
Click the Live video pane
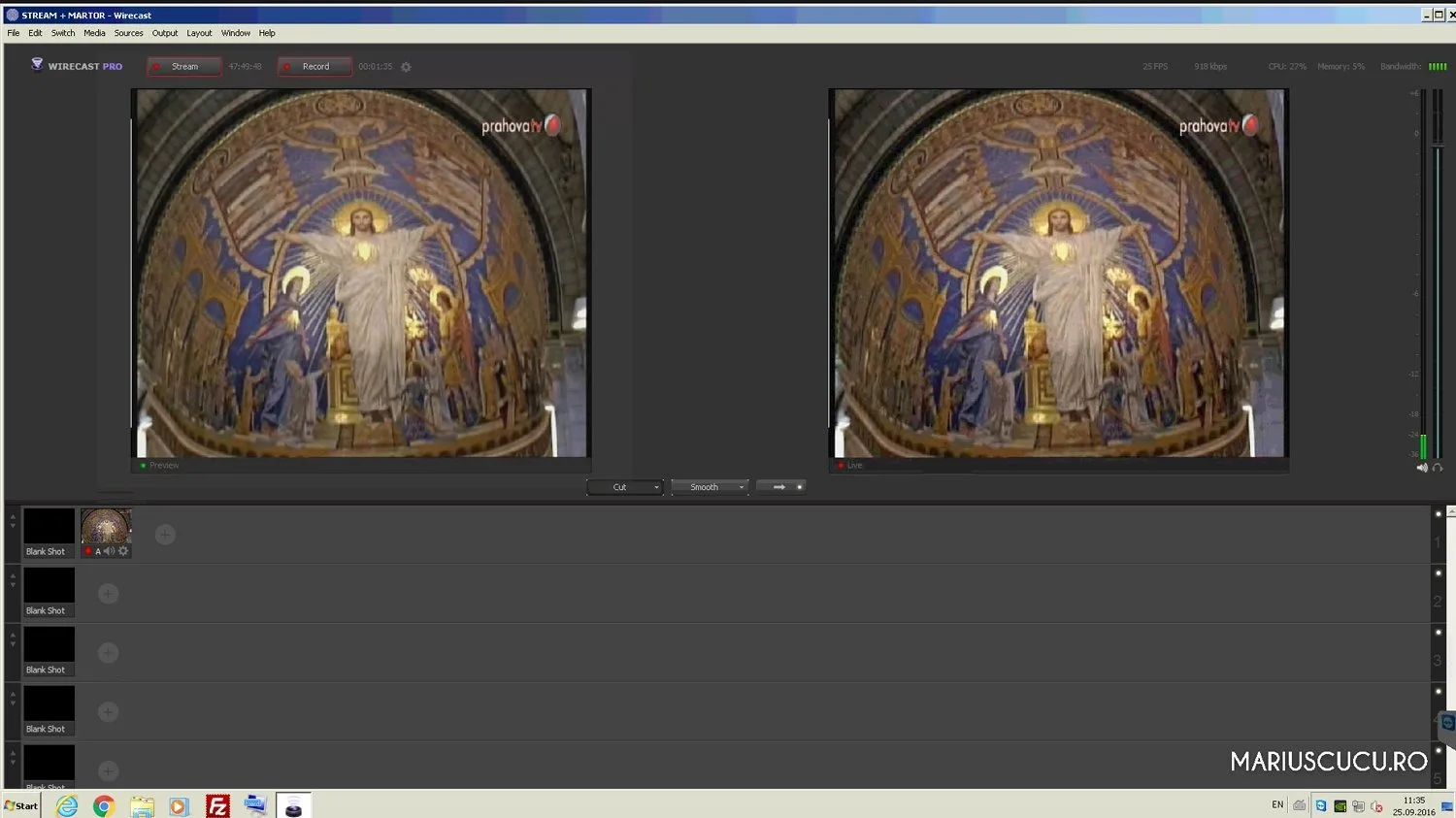pos(1058,273)
